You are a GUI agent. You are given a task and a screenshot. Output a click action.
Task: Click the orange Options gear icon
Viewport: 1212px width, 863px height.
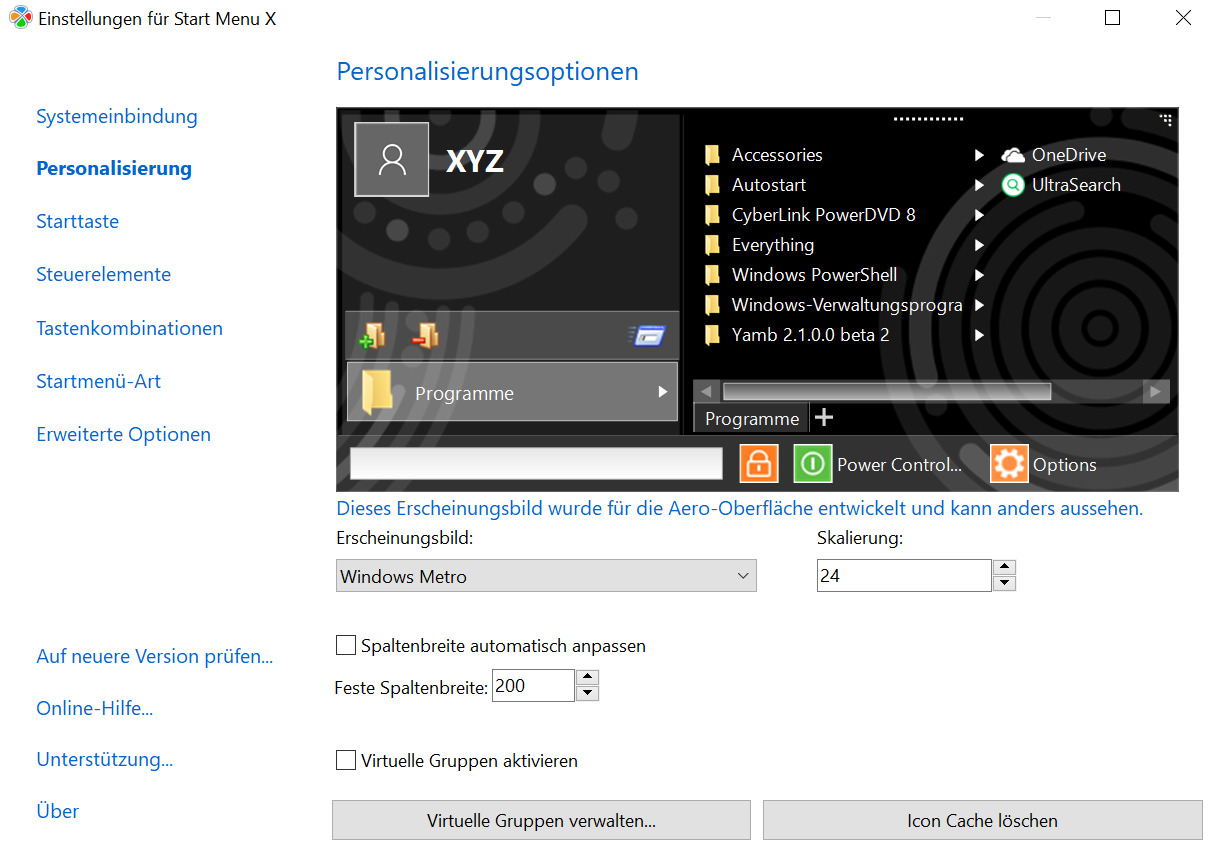pos(1009,464)
